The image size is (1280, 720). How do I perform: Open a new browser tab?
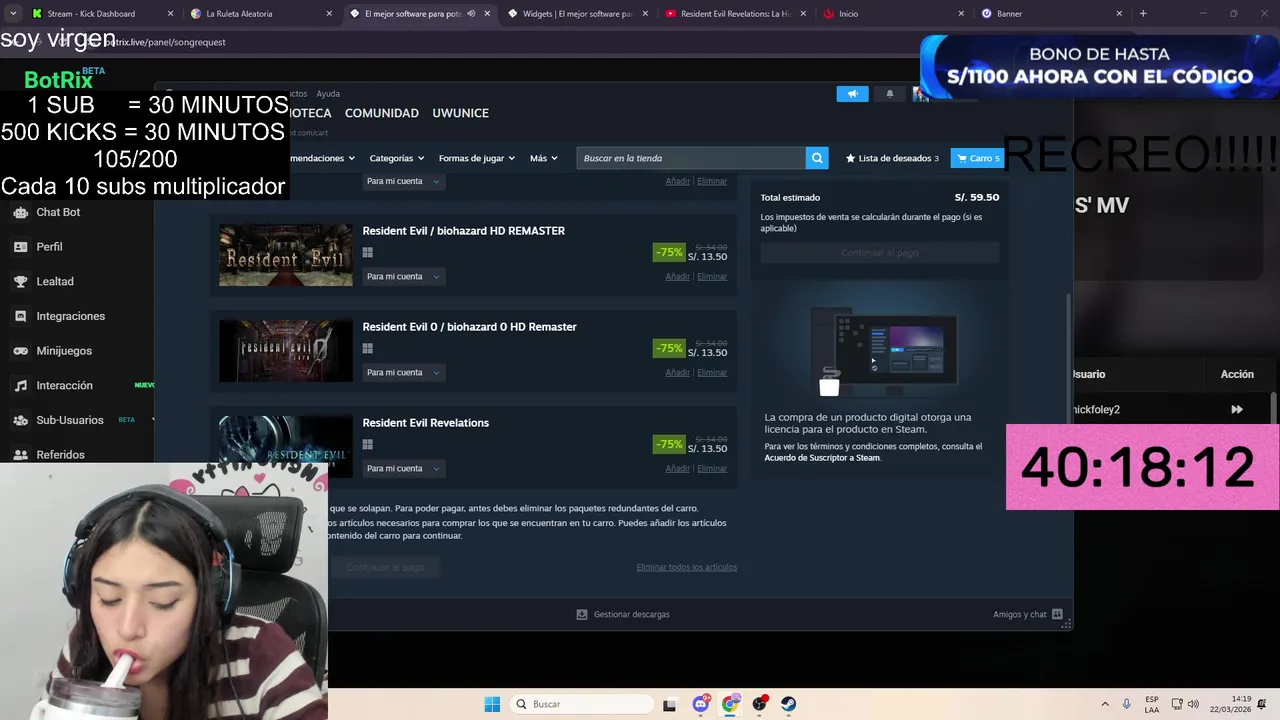pyautogui.click(x=1143, y=14)
